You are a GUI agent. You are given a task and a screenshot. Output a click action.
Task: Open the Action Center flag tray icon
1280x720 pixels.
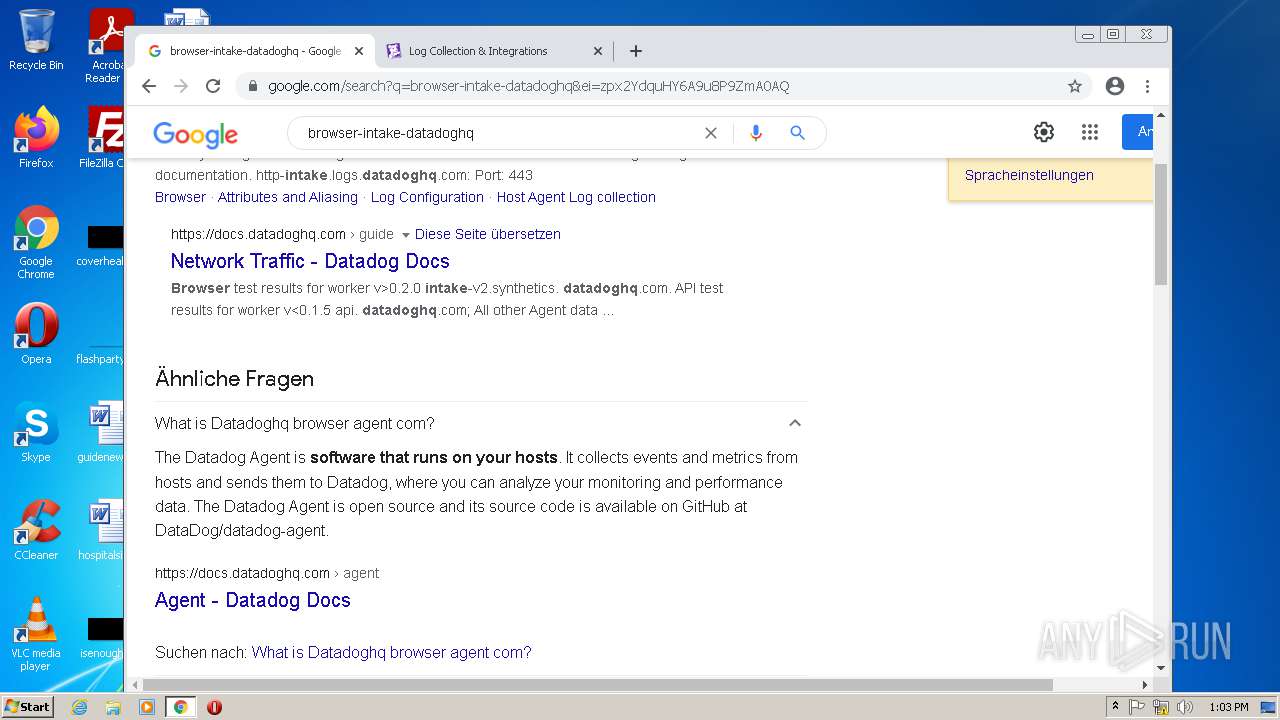(x=1137, y=707)
